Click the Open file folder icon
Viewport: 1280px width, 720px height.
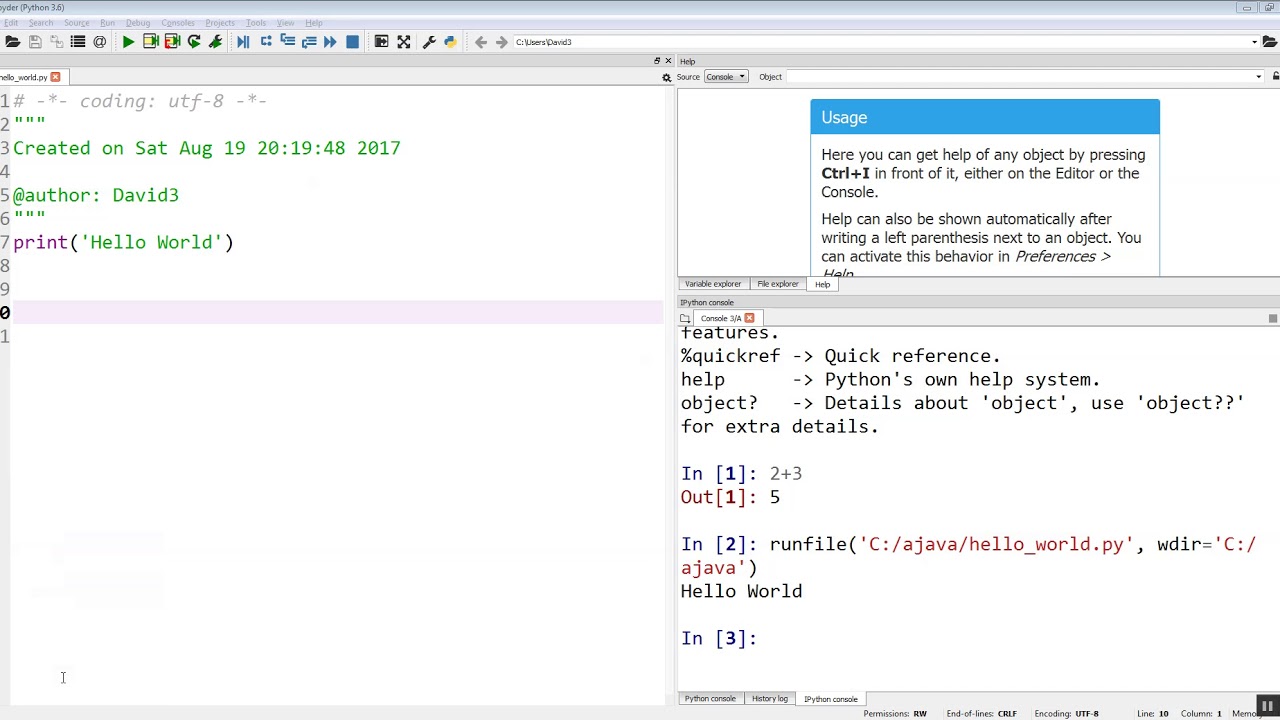tap(13, 42)
